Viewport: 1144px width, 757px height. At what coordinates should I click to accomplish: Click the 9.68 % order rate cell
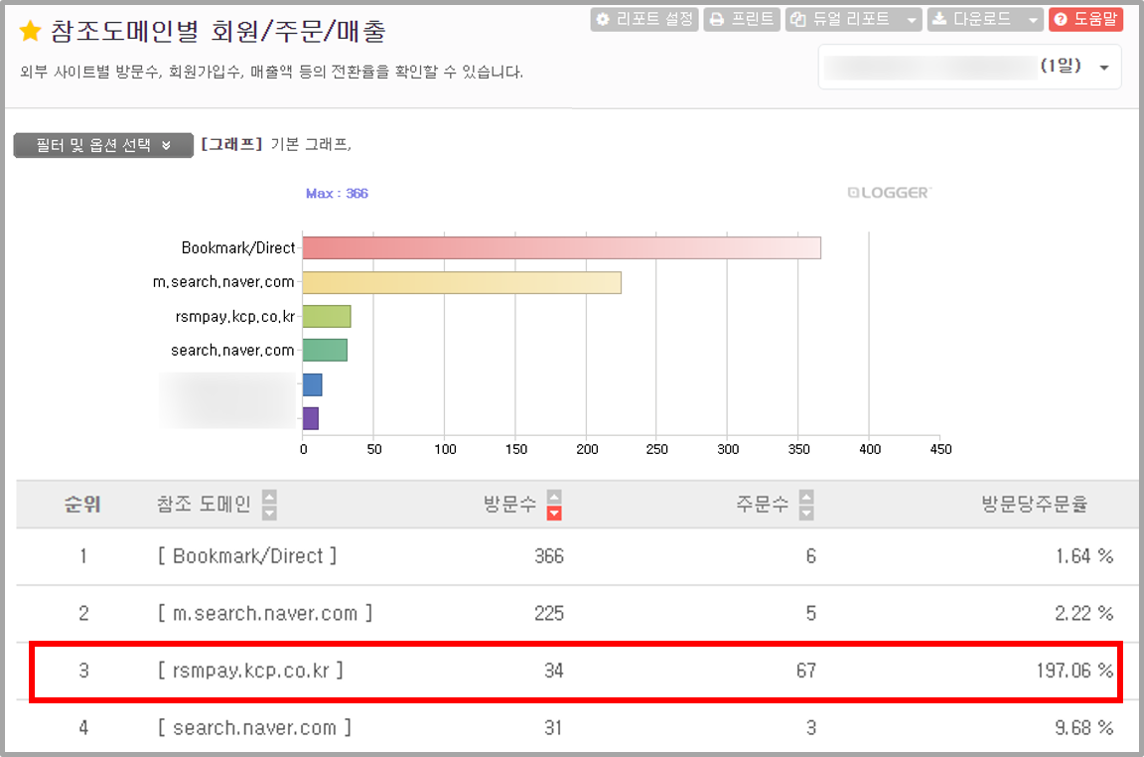1084,727
